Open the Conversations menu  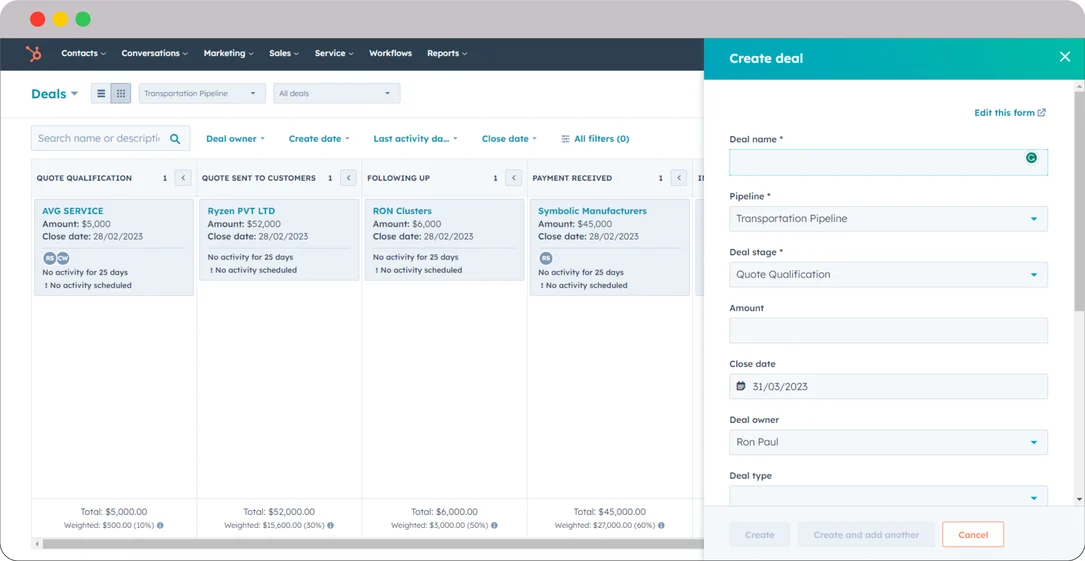[x=154, y=53]
